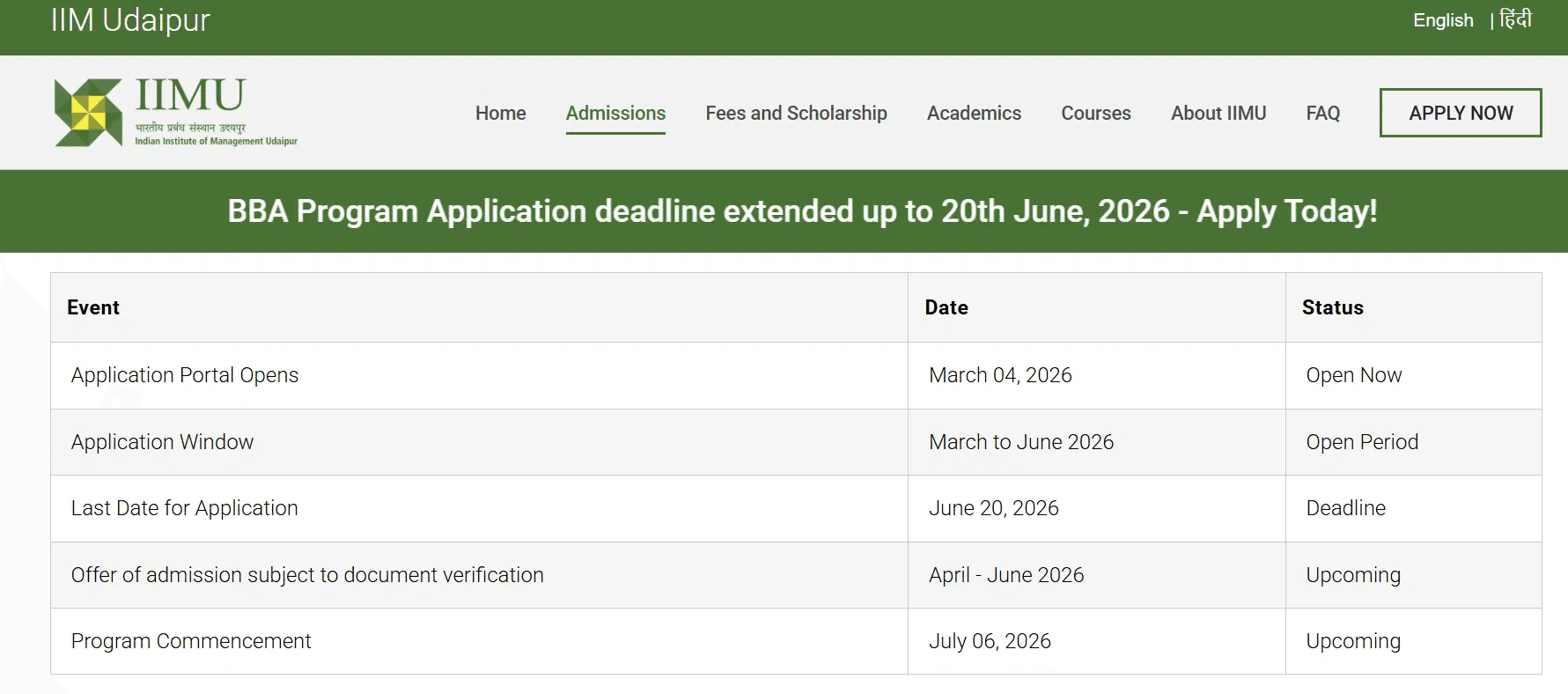
Task: Open the About IIMU menu
Action: pyautogui.click(x=1218, y=113)
